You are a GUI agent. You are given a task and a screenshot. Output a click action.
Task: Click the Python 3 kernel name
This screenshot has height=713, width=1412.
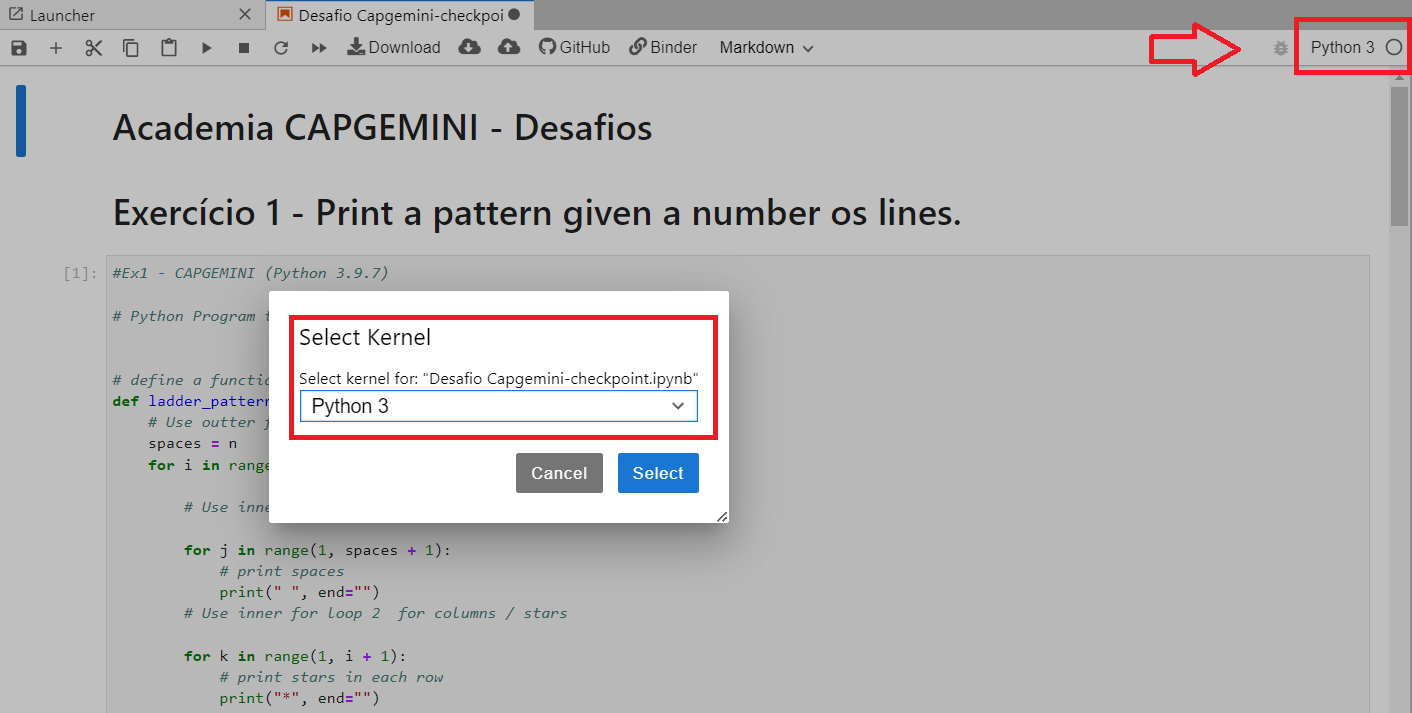tap(1342, 47)
